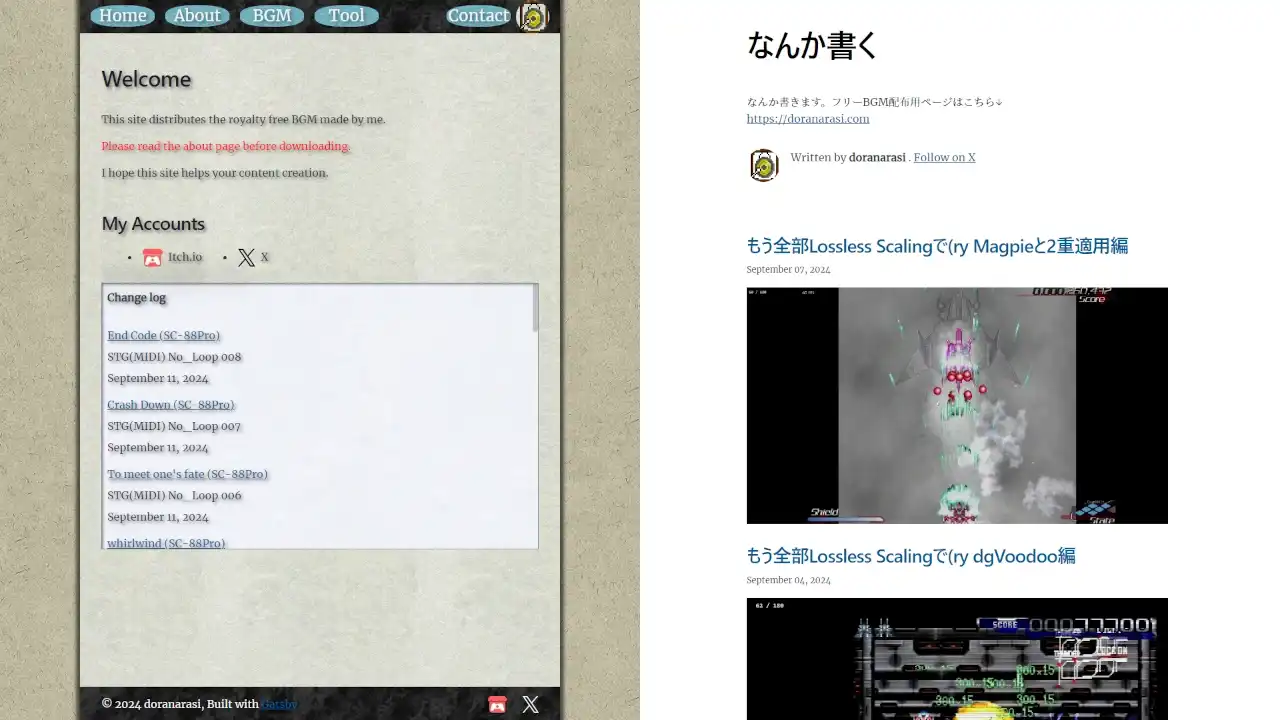Open the BGM menu item
The width and height of the screenshot is (1280, 720).
click(272, 16)
